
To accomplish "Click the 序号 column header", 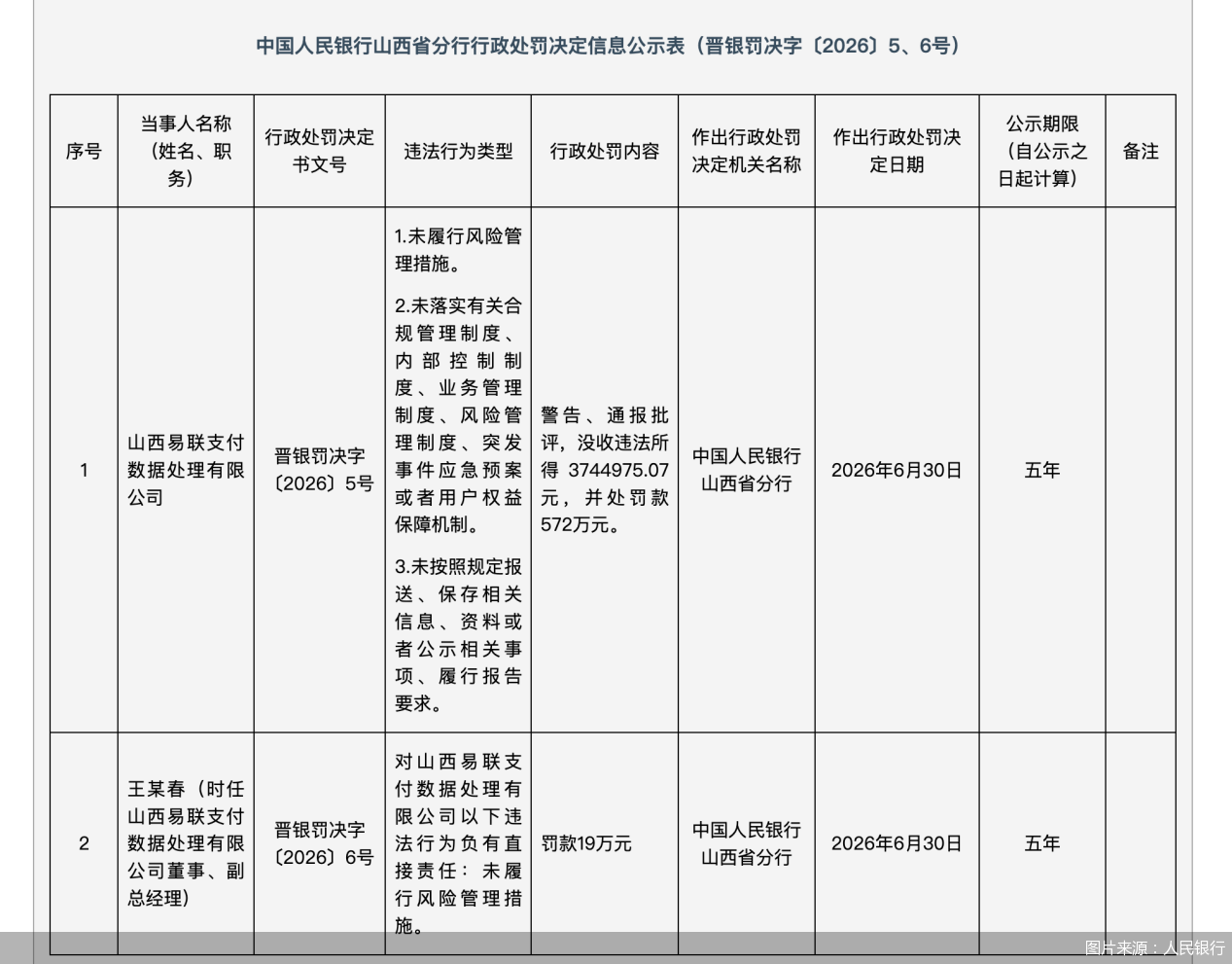I will [x=84, y=151].
